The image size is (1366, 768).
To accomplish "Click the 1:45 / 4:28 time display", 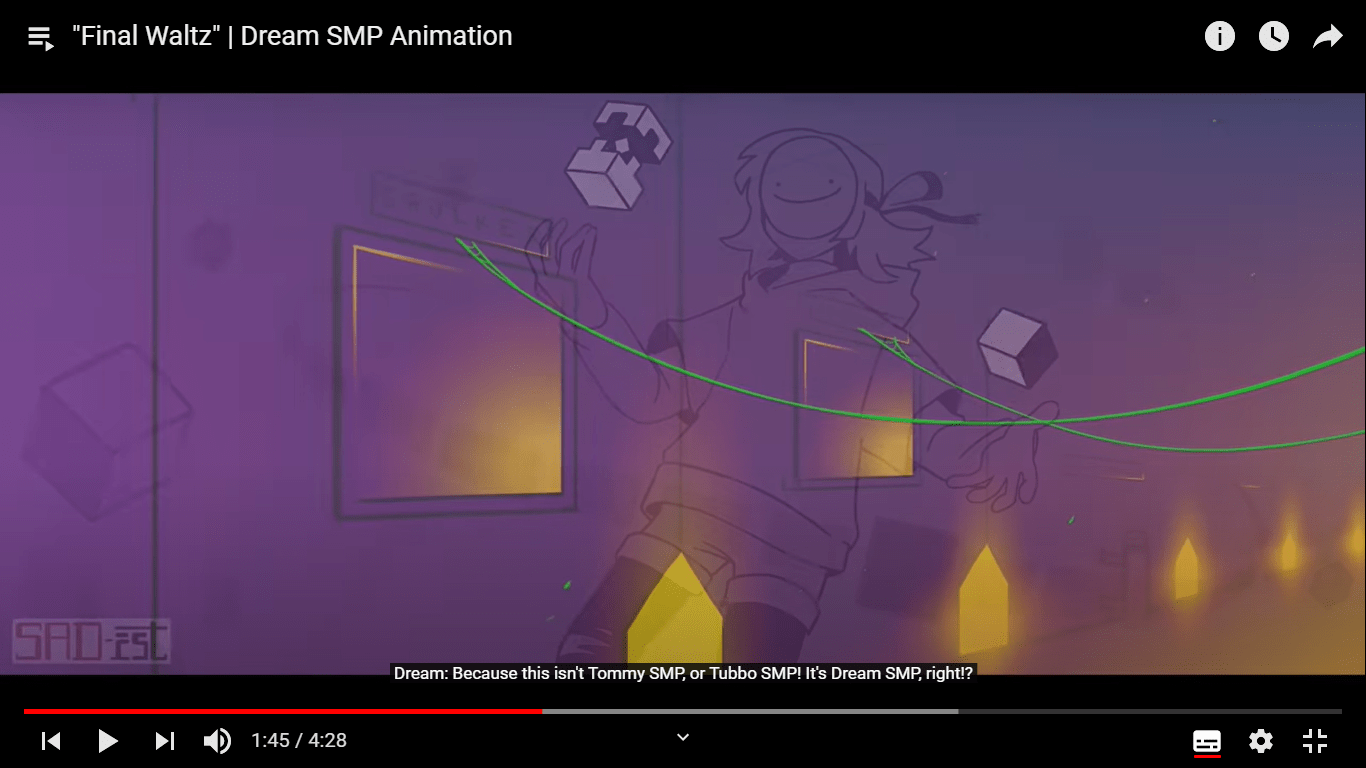I will 299,741.
